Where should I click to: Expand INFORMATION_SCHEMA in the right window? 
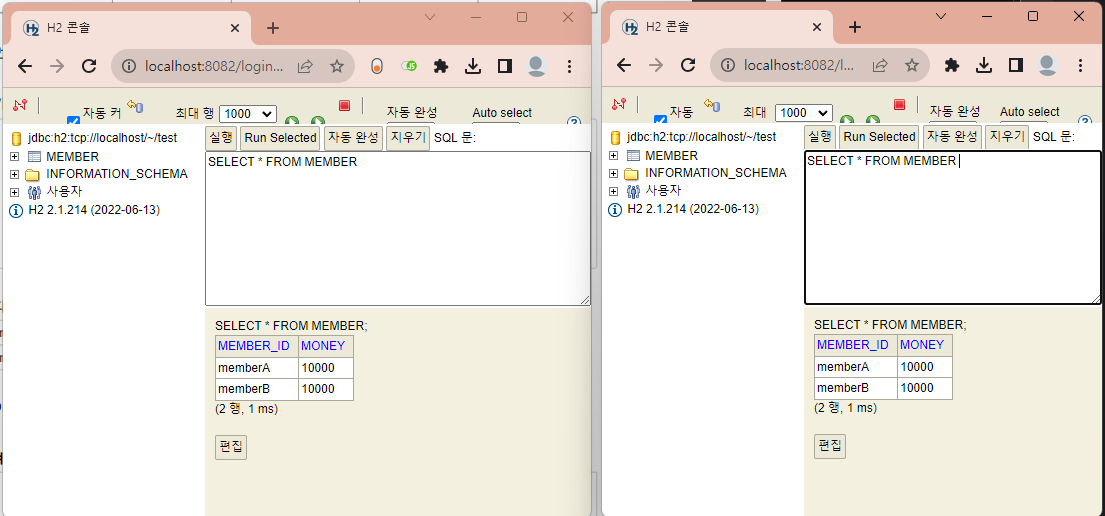(x=614, y=173)
